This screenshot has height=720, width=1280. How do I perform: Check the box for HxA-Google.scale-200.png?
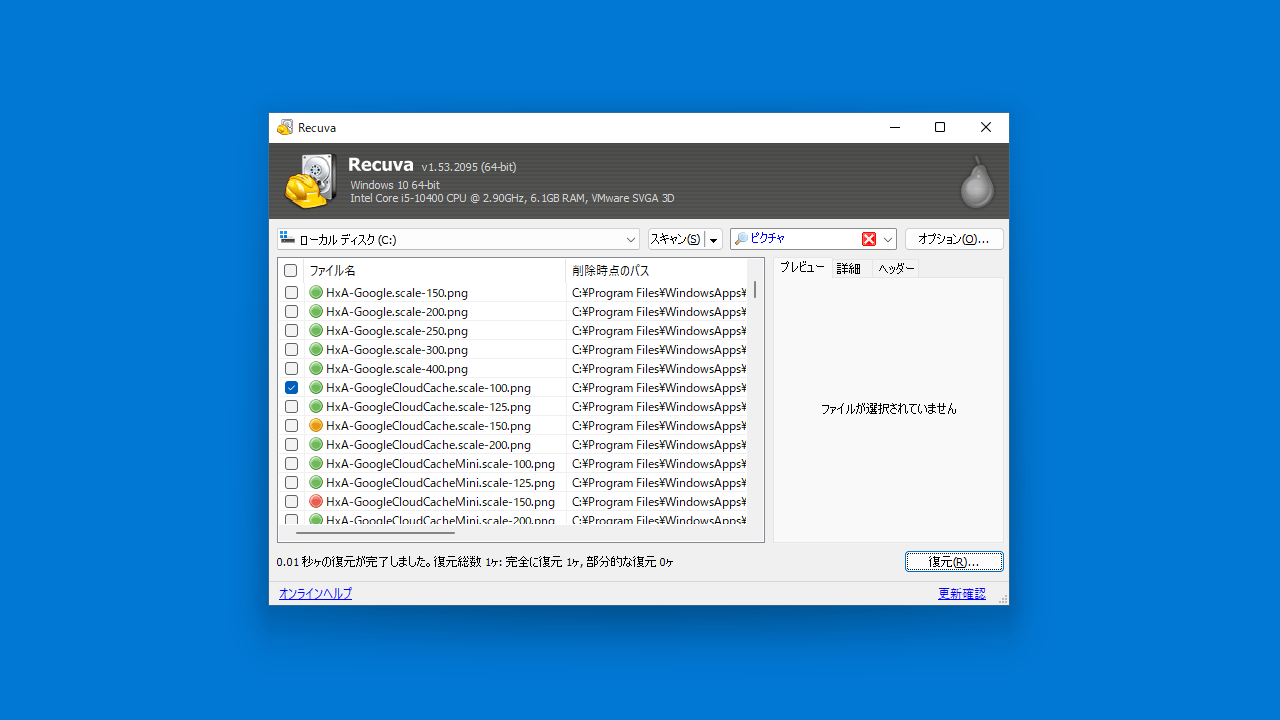(291, 312)
